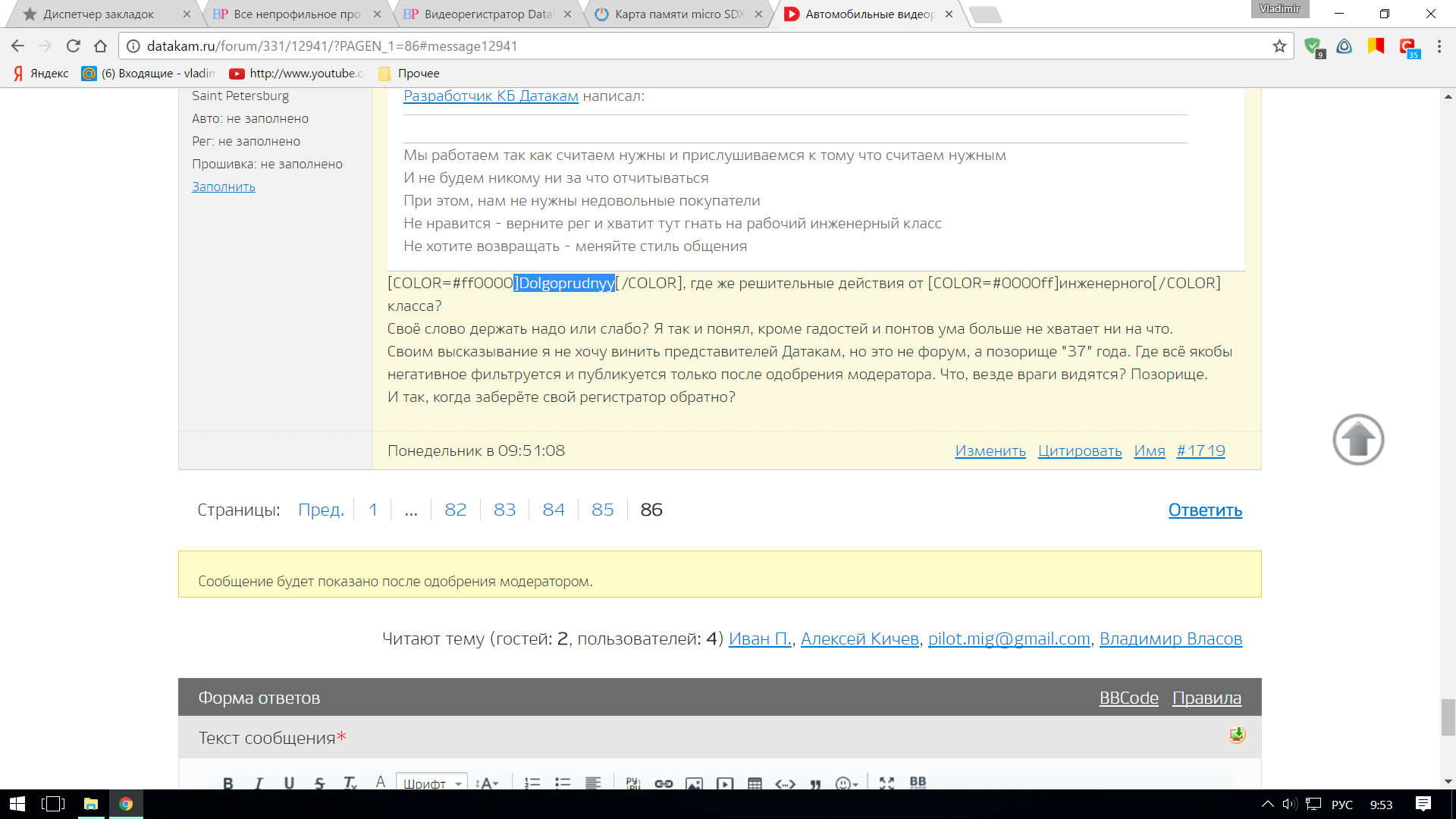Switch to Карта памяти micro SDX tab
This screenshot has width=1456, height=819.
[679, 14]
